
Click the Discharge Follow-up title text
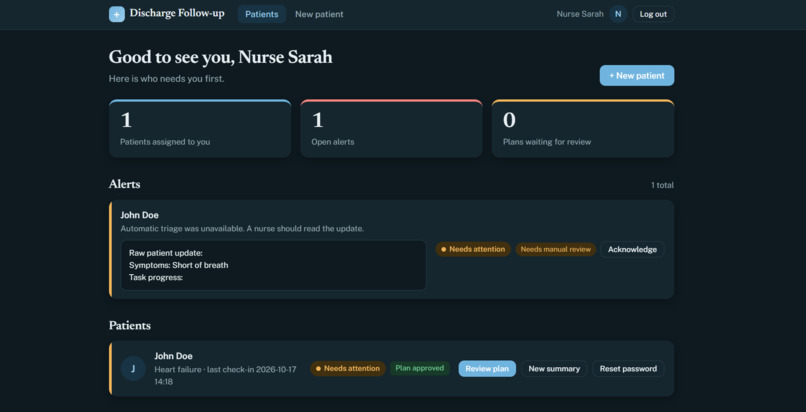pyautogui.click(x=177, y=14)
